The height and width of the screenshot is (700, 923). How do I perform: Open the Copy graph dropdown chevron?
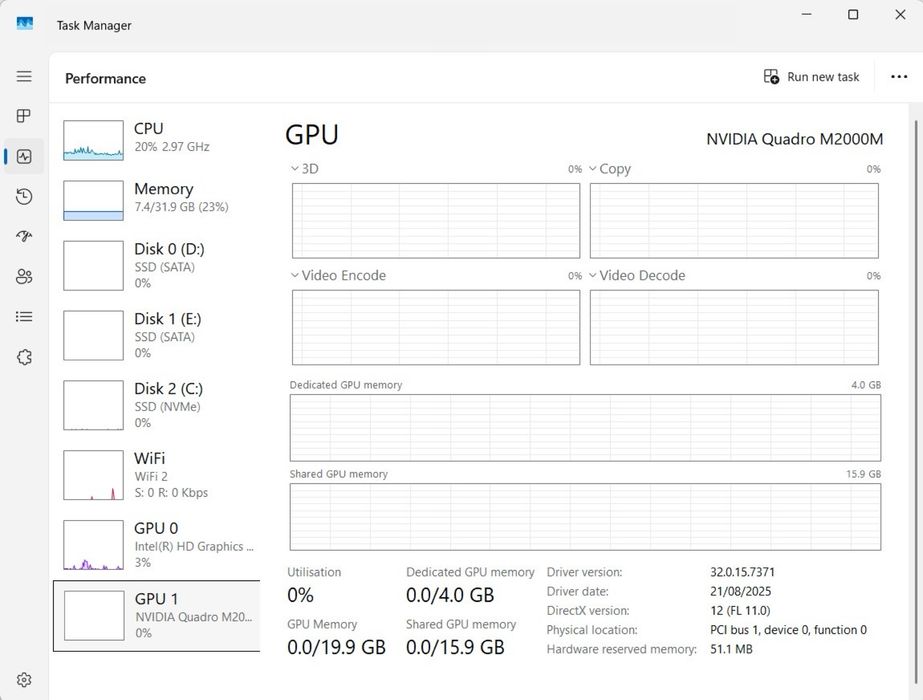pyautogui.click(x=593, y=169)
